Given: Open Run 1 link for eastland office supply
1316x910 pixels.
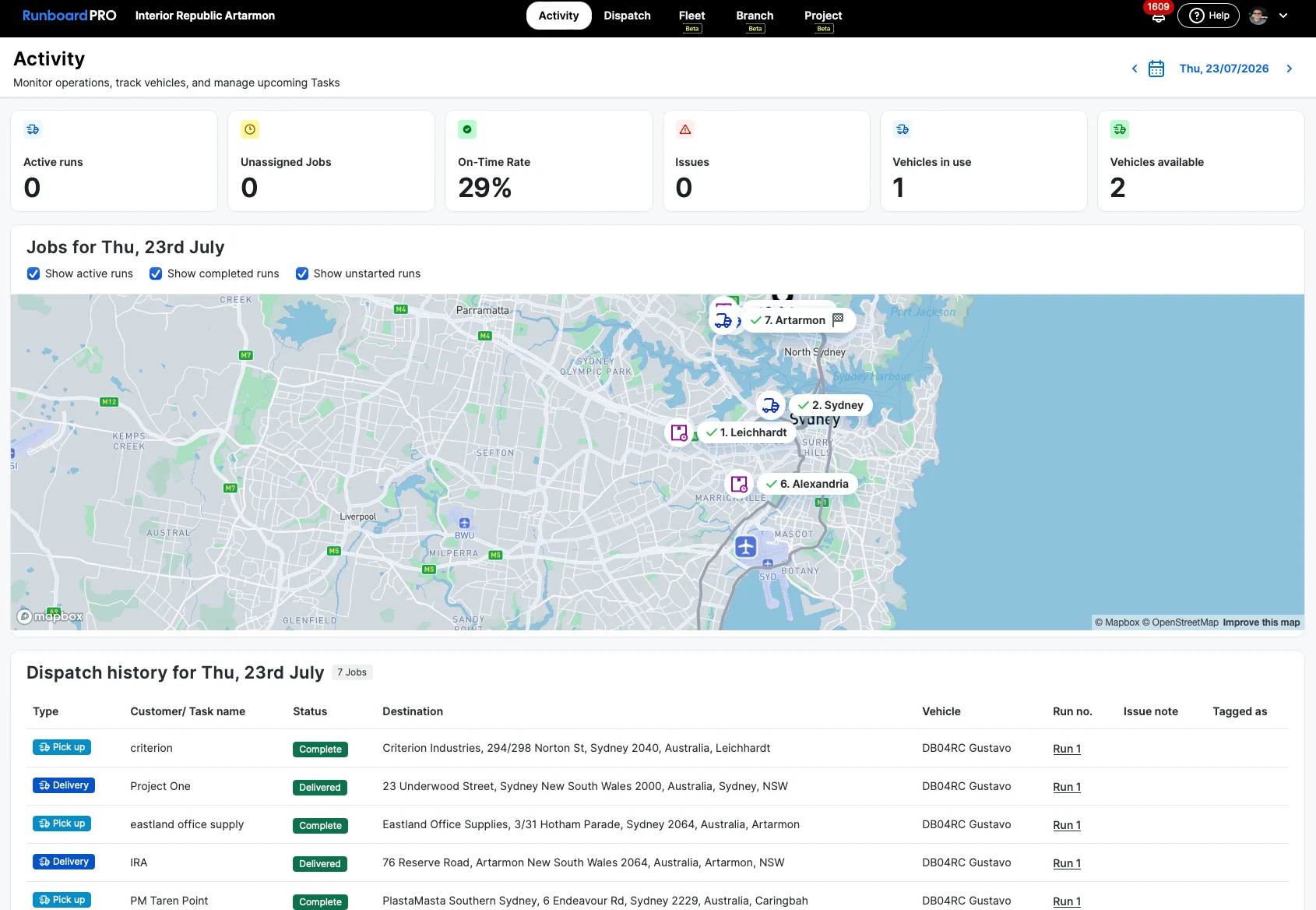Looking at the screenshot, I should coord(1067,825).
